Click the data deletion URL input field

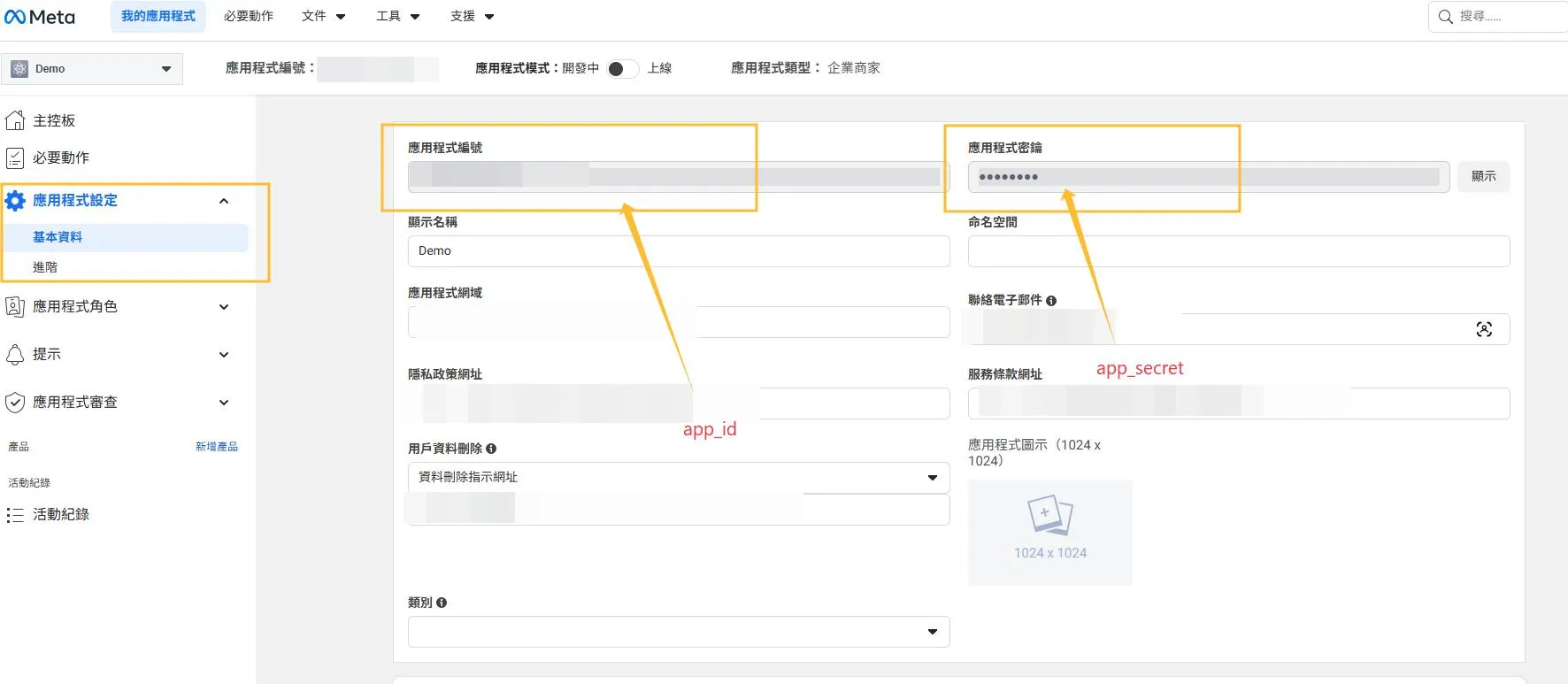[679, 510]
